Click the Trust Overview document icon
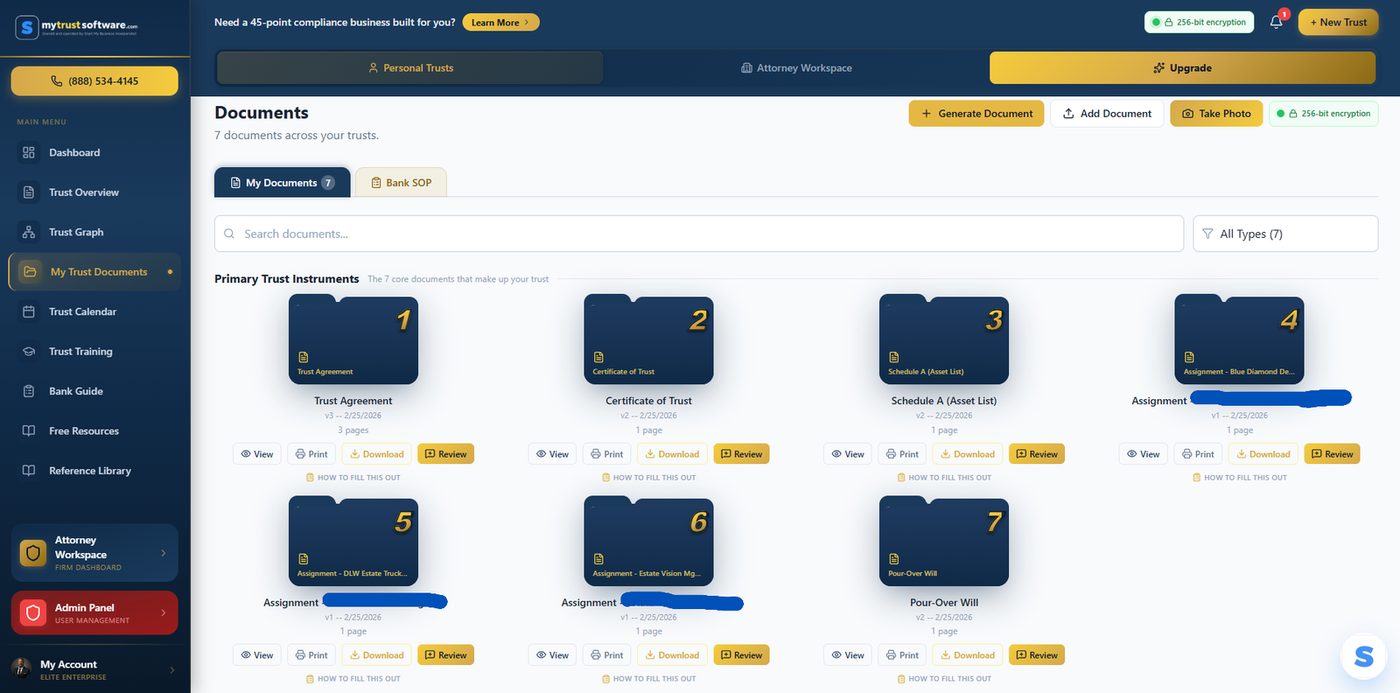This screenshot has width=1400, height=693. pyautogui.click(x=29, y=192)
